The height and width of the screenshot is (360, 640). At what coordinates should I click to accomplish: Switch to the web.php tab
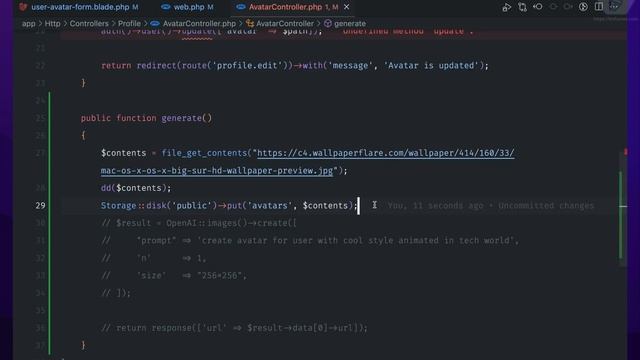(187, 7)
